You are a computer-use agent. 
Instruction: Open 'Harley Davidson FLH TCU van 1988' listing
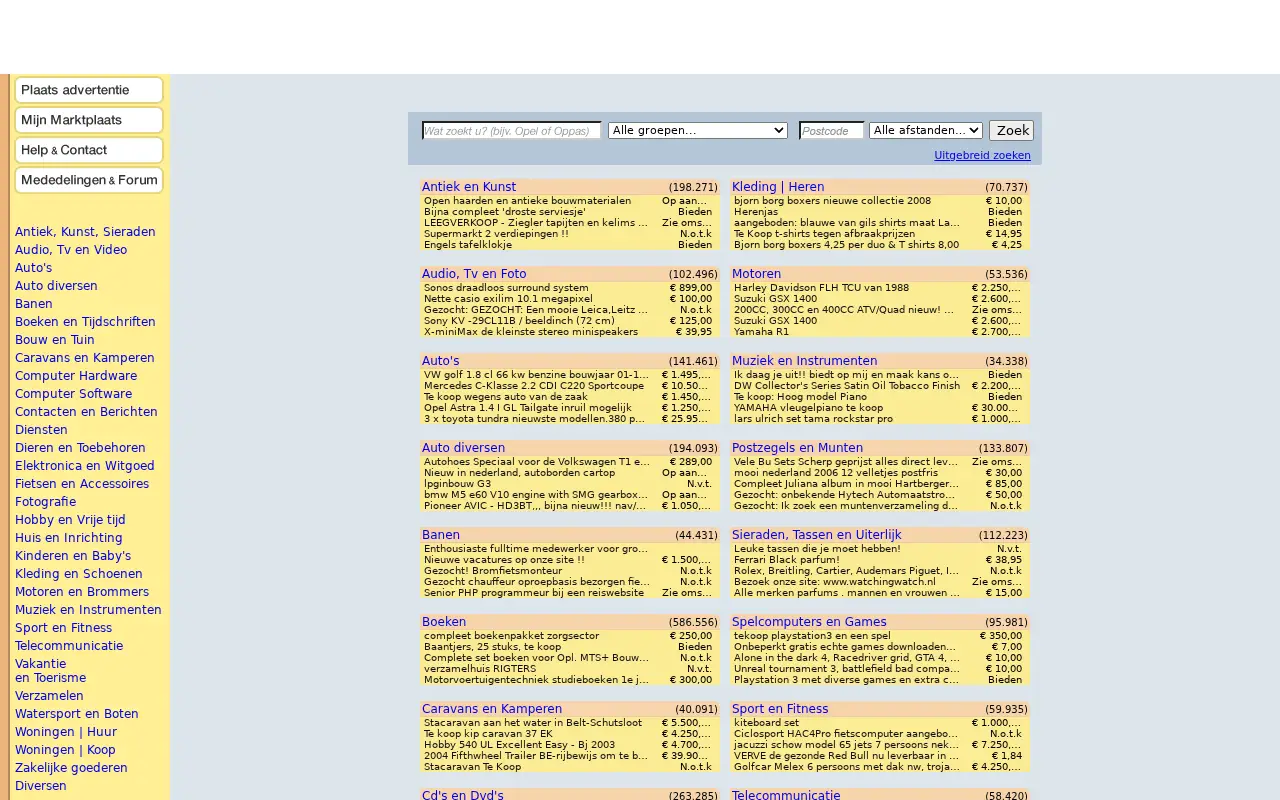(x=821, y=288)
